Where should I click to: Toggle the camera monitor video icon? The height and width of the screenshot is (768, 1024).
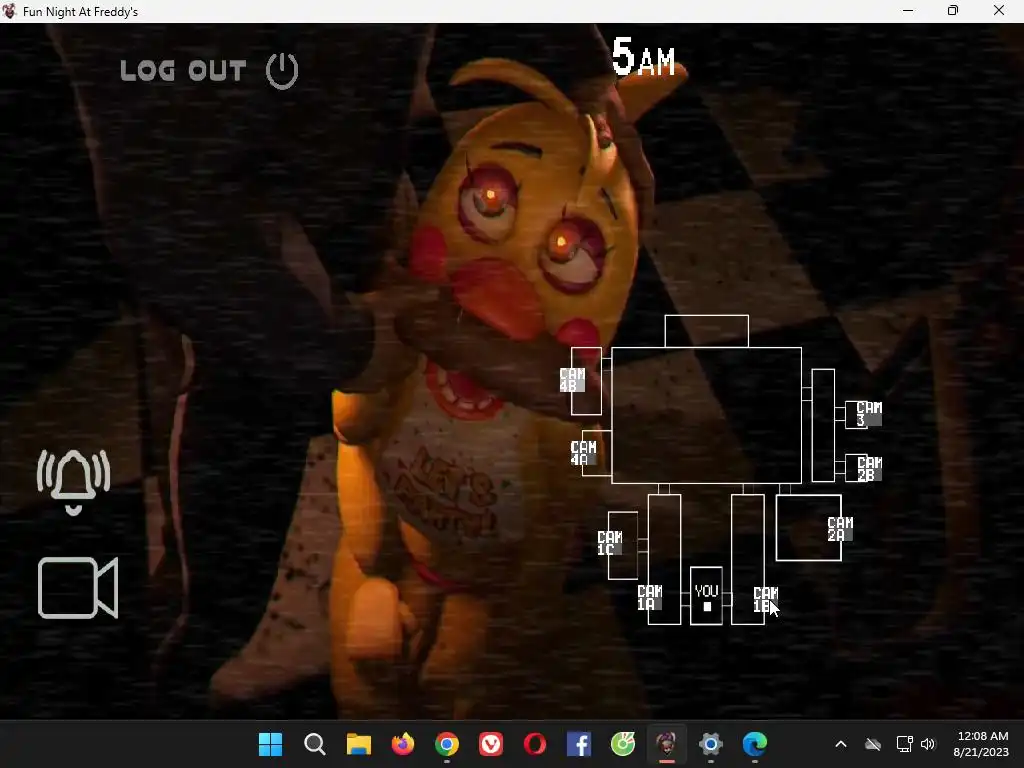click(78, 588)
